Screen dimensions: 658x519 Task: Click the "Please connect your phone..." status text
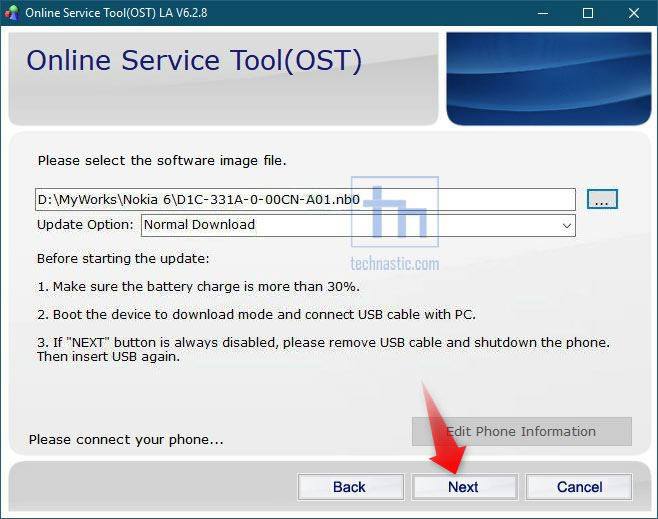[x=126, y=439]
